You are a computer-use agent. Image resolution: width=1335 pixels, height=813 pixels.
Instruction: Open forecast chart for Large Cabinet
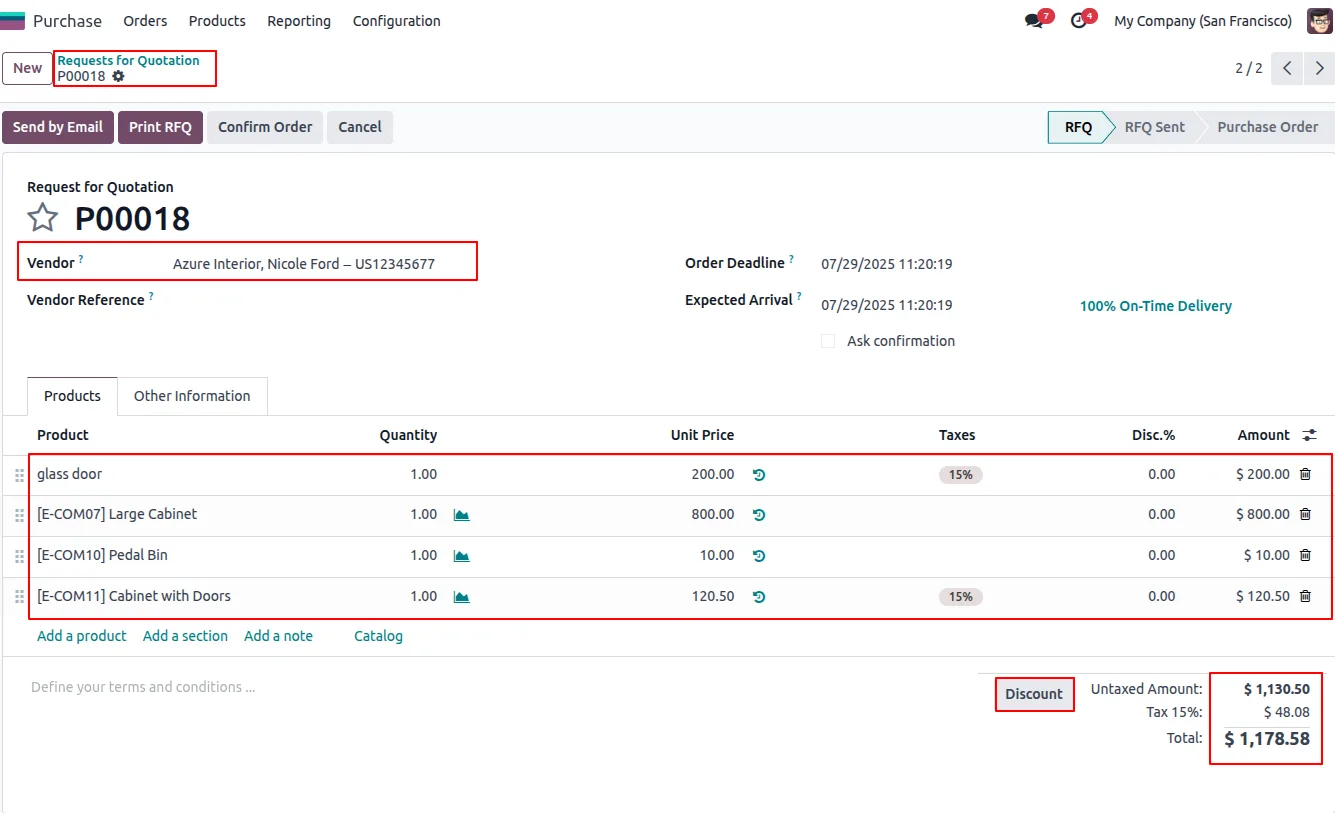(x=461, y=515)
